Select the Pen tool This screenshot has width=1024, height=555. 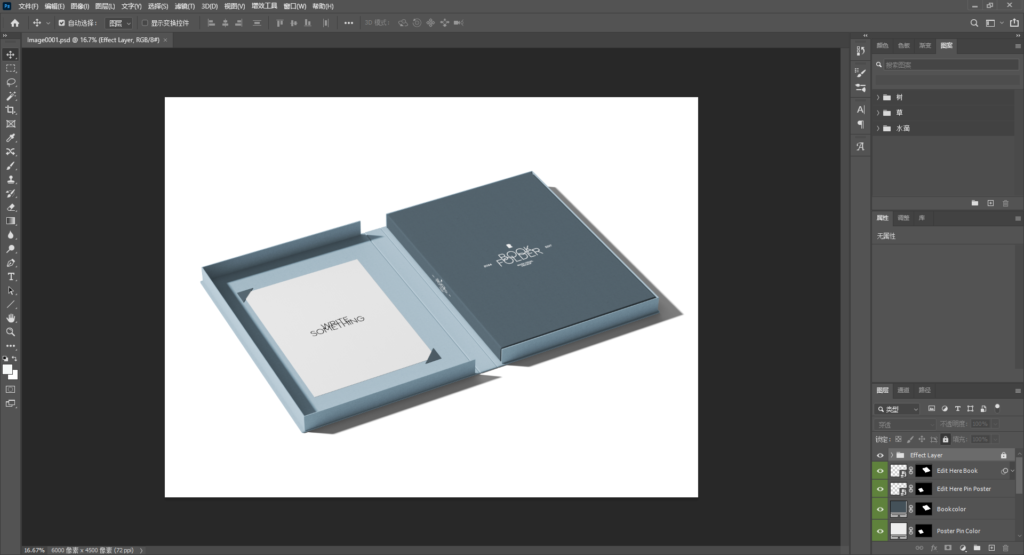click(10, 263)
